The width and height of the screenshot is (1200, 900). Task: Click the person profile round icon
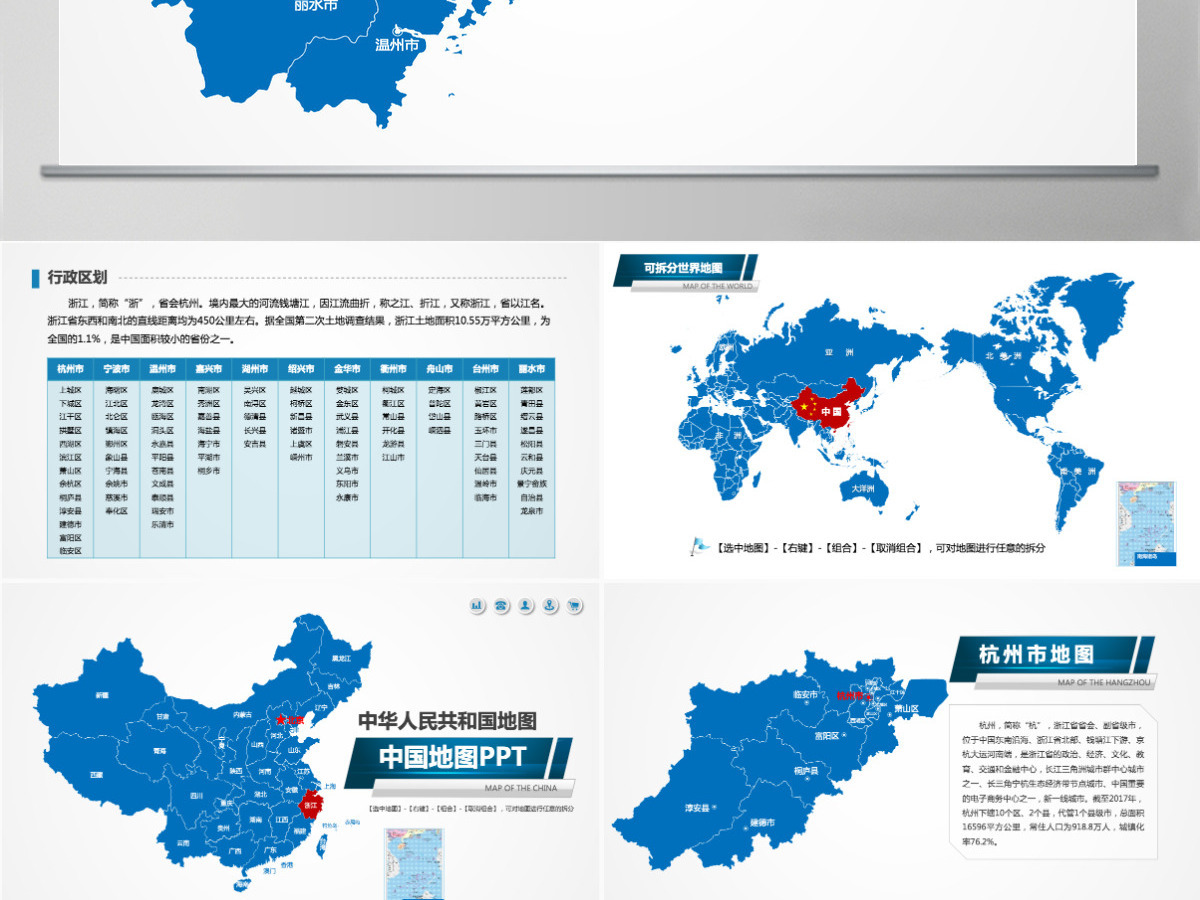pos(525,606)
